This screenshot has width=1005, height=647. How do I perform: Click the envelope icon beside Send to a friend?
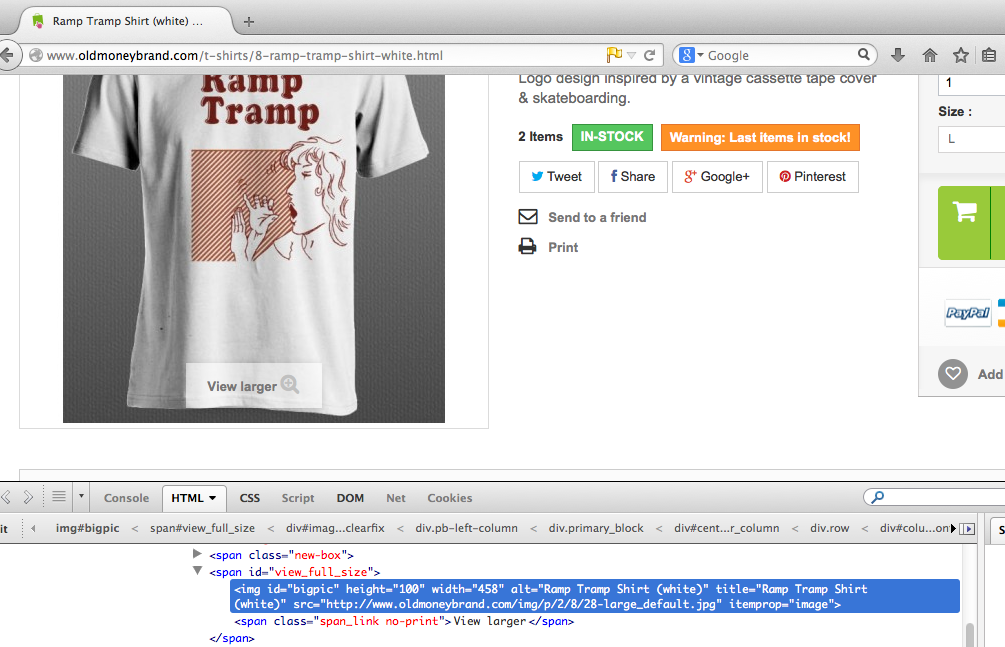tap(528, 217)
